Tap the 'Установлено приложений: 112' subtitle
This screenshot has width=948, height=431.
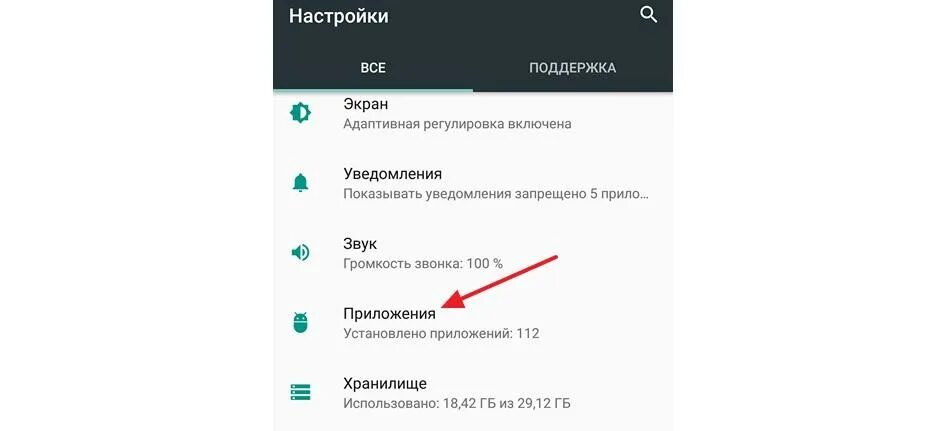point(441,333)
